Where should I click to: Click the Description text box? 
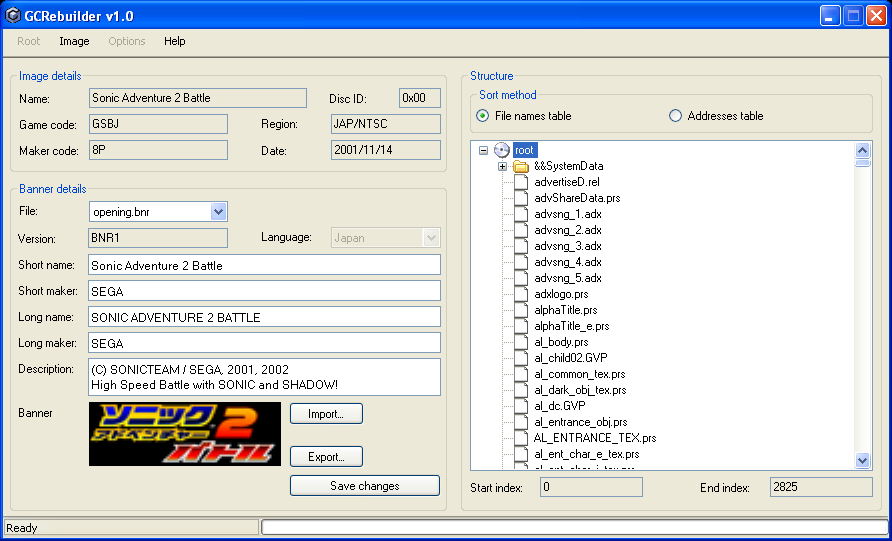[x=265, y=377]
